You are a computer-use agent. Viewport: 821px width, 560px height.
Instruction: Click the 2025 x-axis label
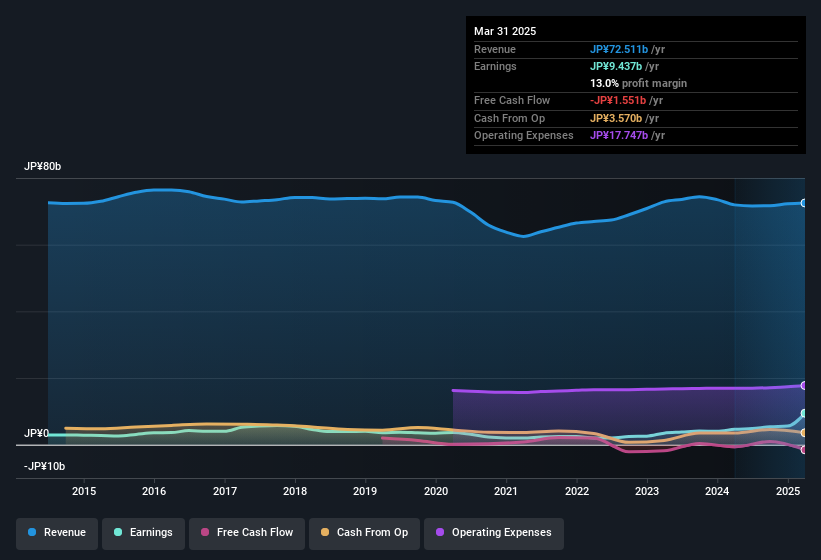pos(788,491)
